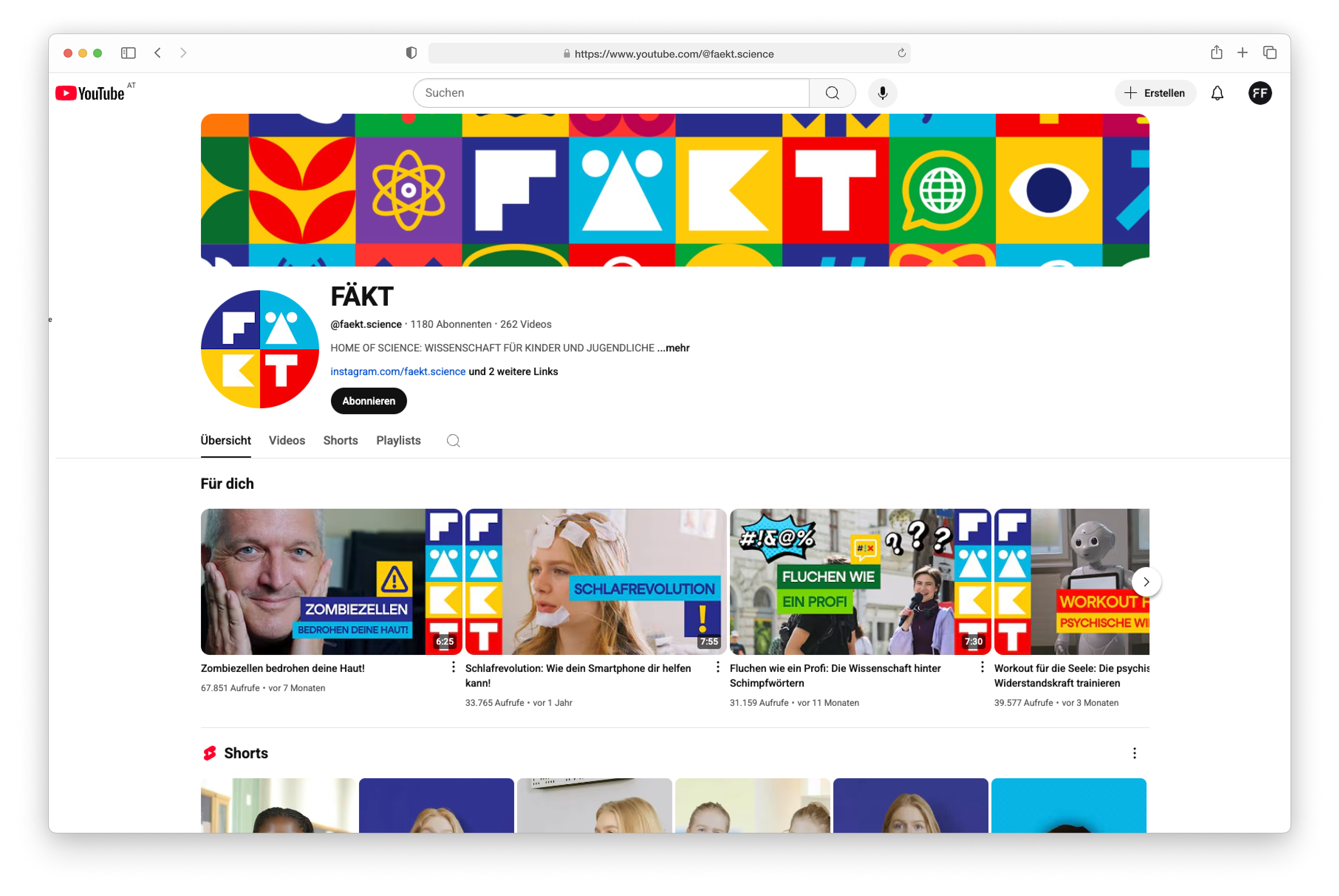Click Safari share icon
The width and height of the screenshot is (1339, 896).
[1216, 53]
